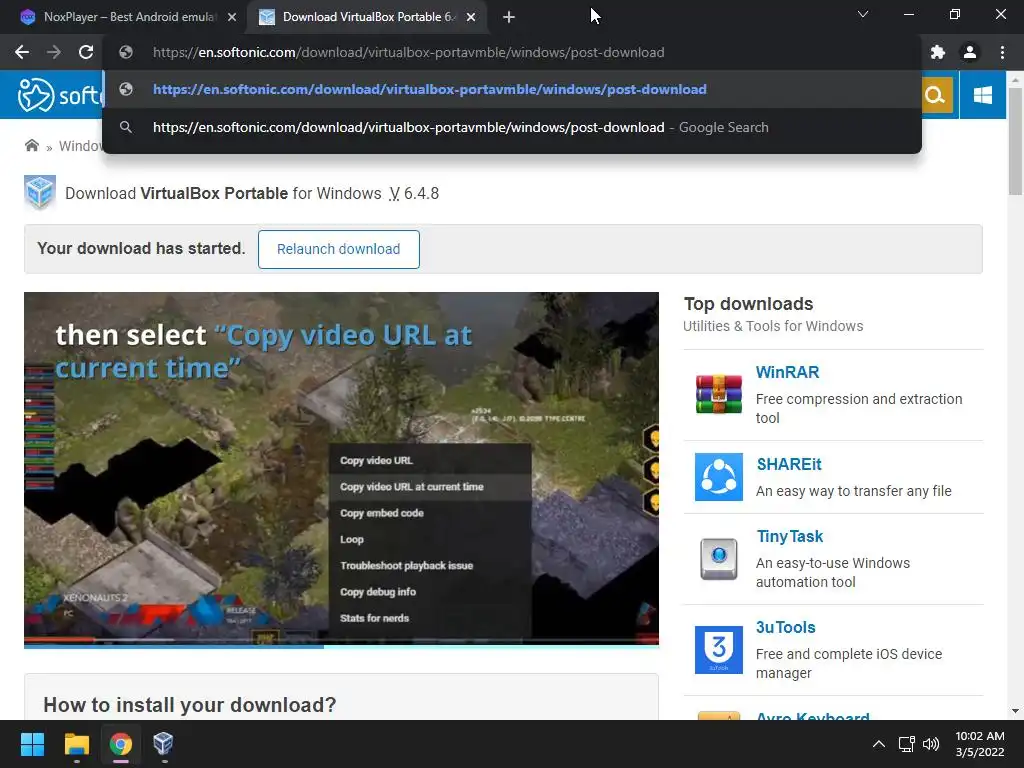Click the Softonic logo

point(60,95)
